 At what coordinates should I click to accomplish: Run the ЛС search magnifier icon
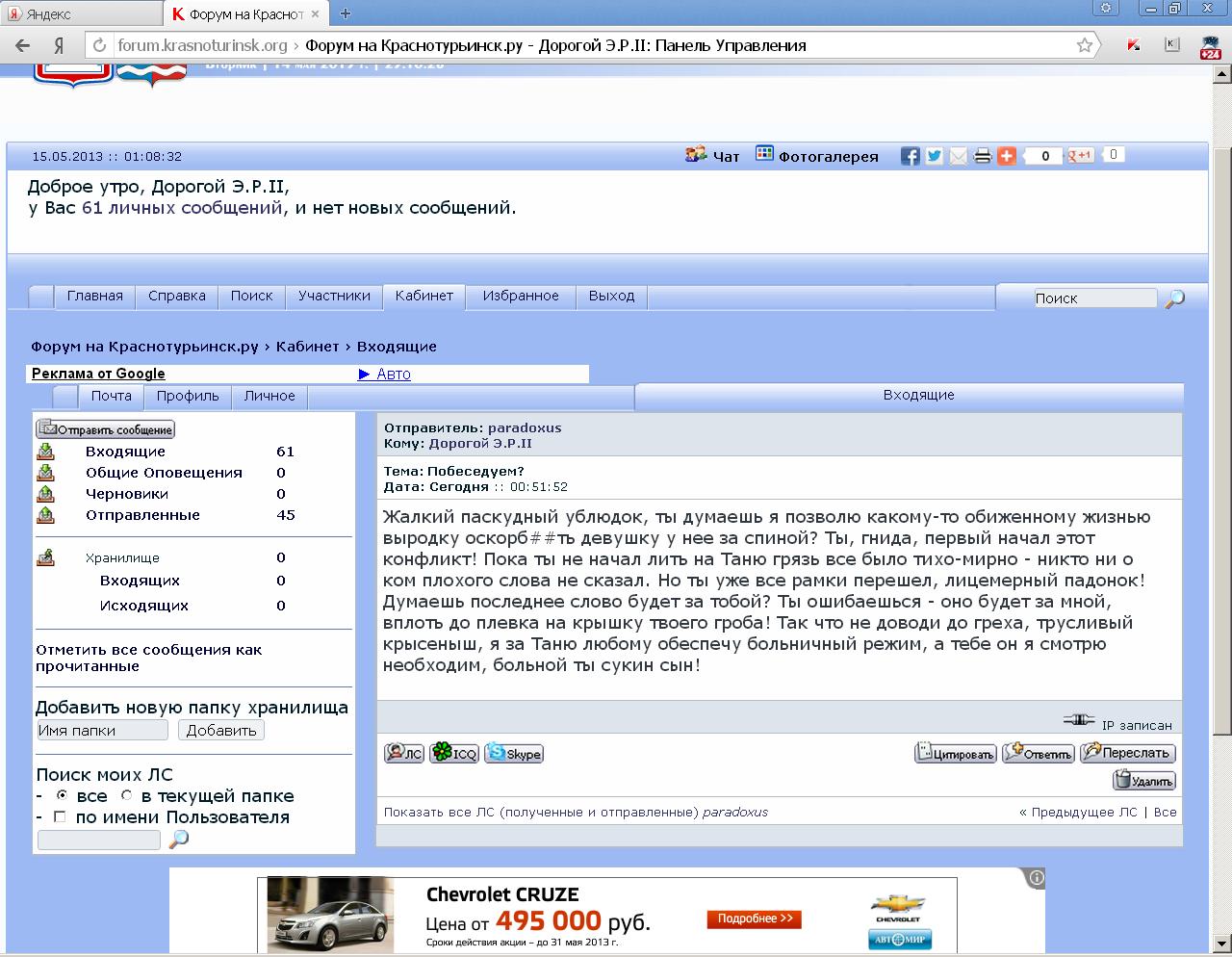pos(179,840)
